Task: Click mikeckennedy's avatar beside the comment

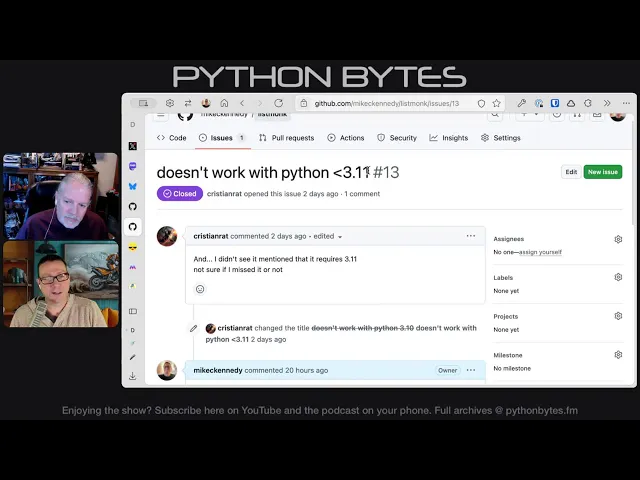Action: pos(167,370)
